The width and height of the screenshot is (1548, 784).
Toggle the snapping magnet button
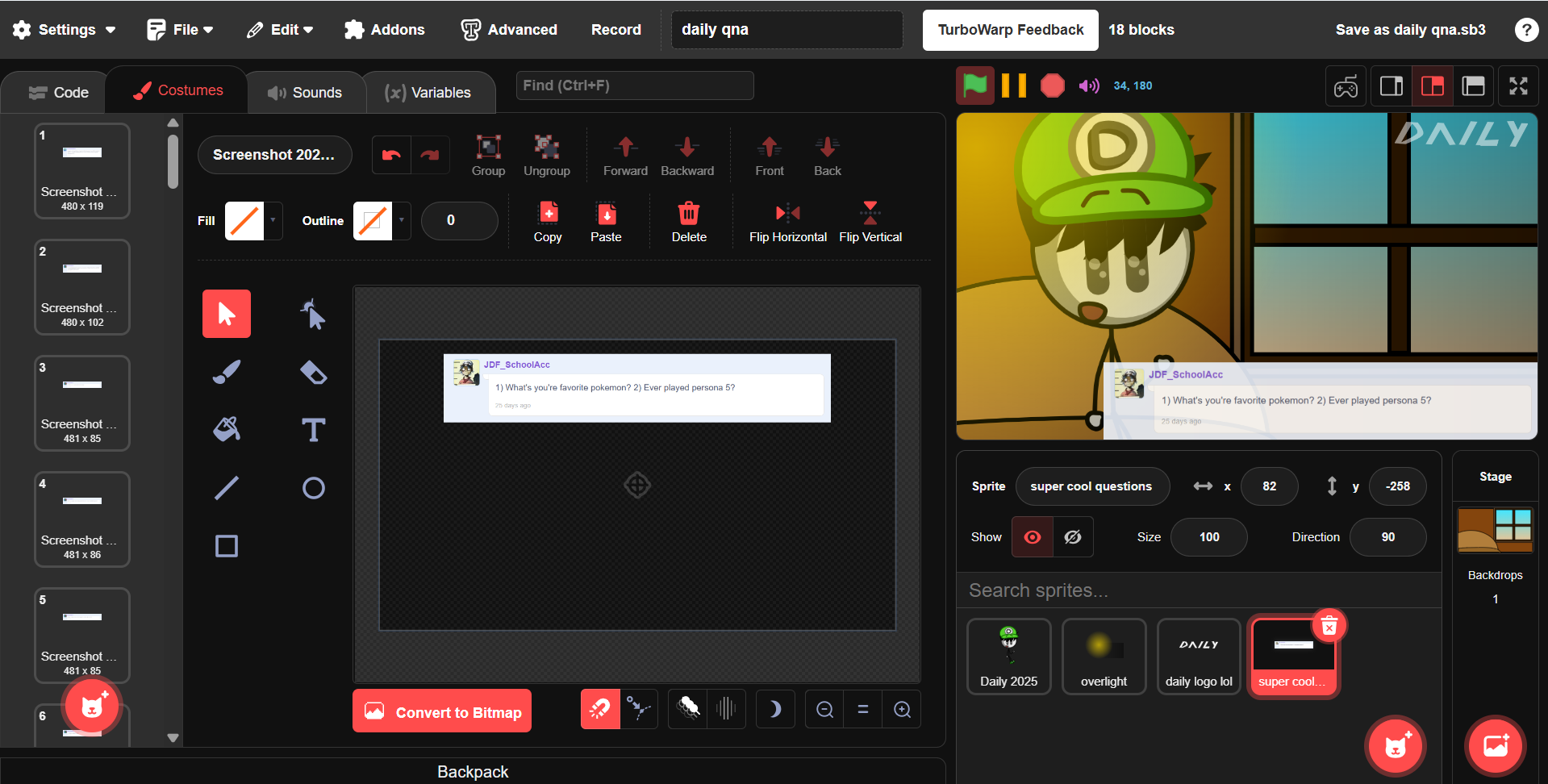600,709
